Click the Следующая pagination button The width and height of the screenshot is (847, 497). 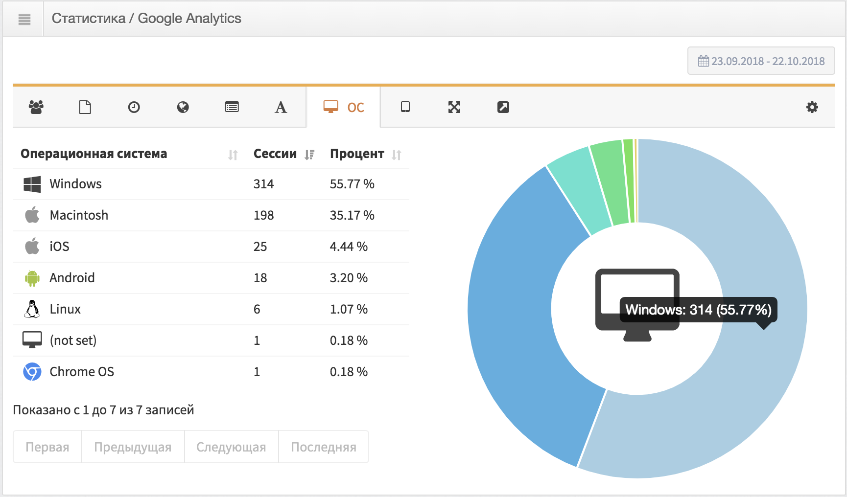[x=231, y=447]
